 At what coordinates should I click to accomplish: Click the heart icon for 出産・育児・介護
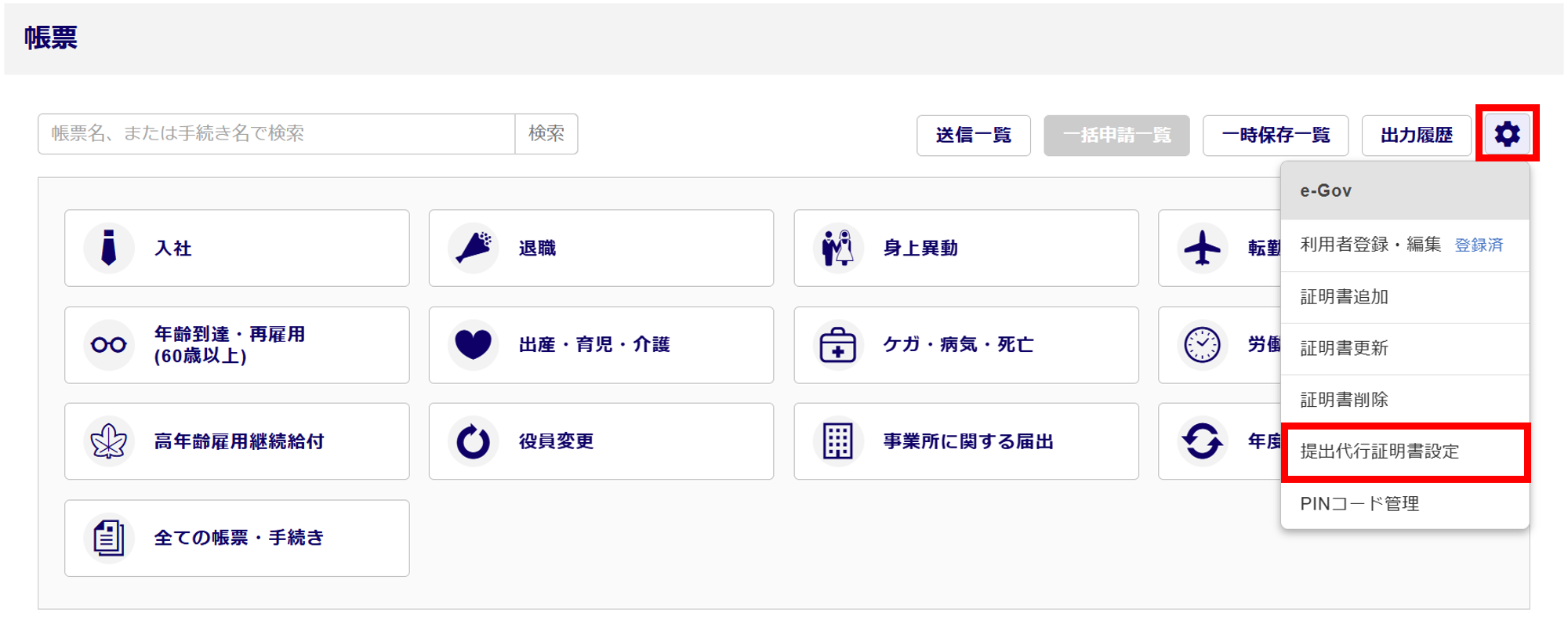(474, 345)
